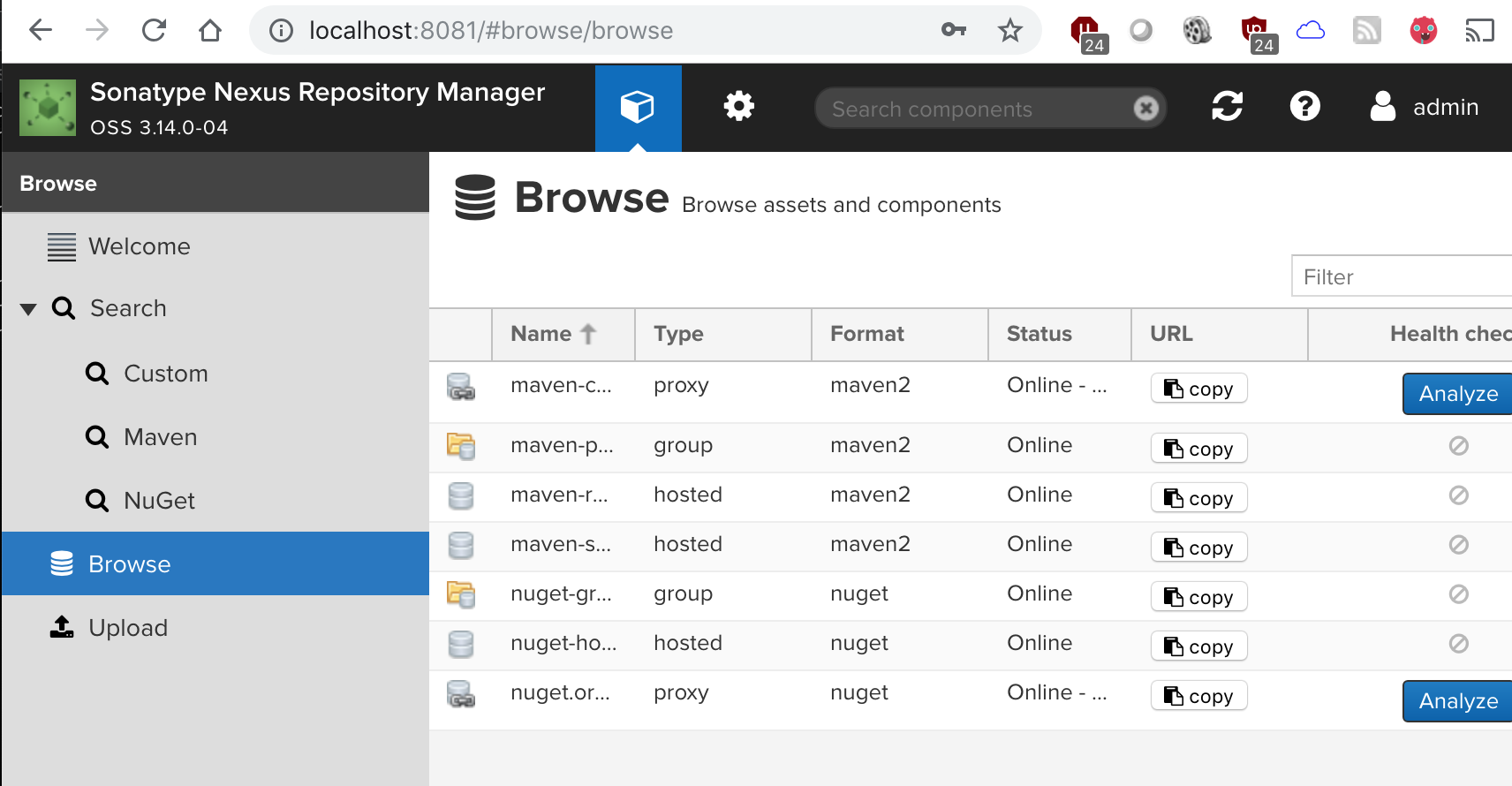Copy URL of maven-r... hosted repository

tap(1198, 498)
